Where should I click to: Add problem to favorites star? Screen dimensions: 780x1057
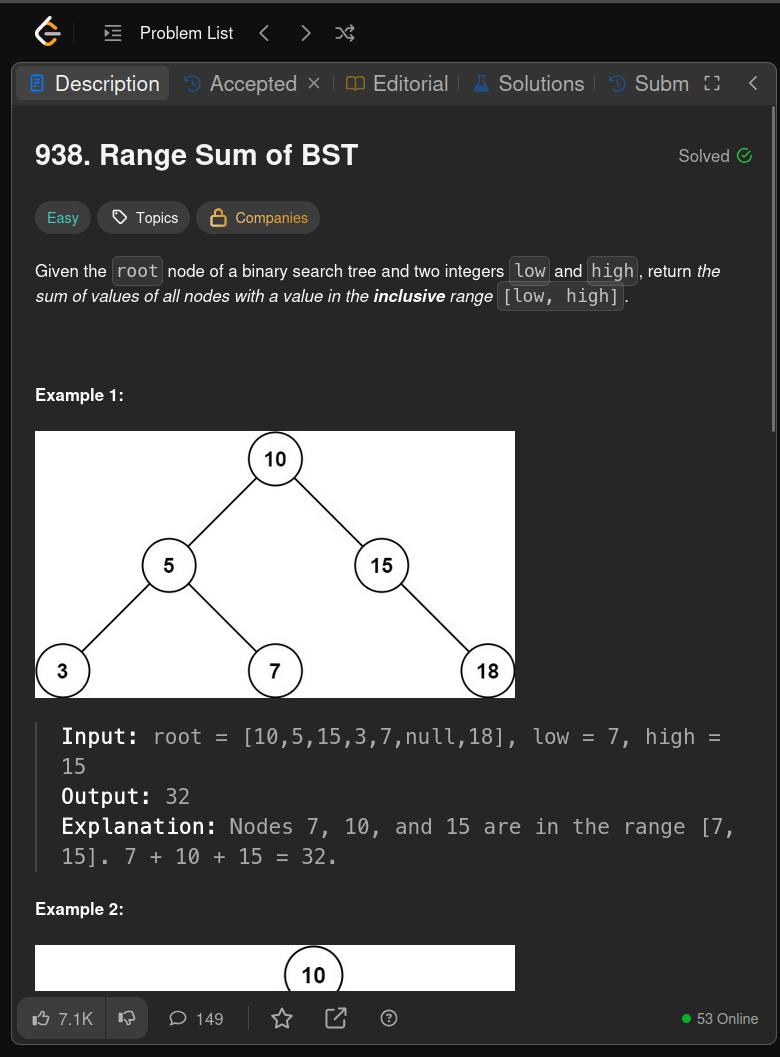[282, 1019]
